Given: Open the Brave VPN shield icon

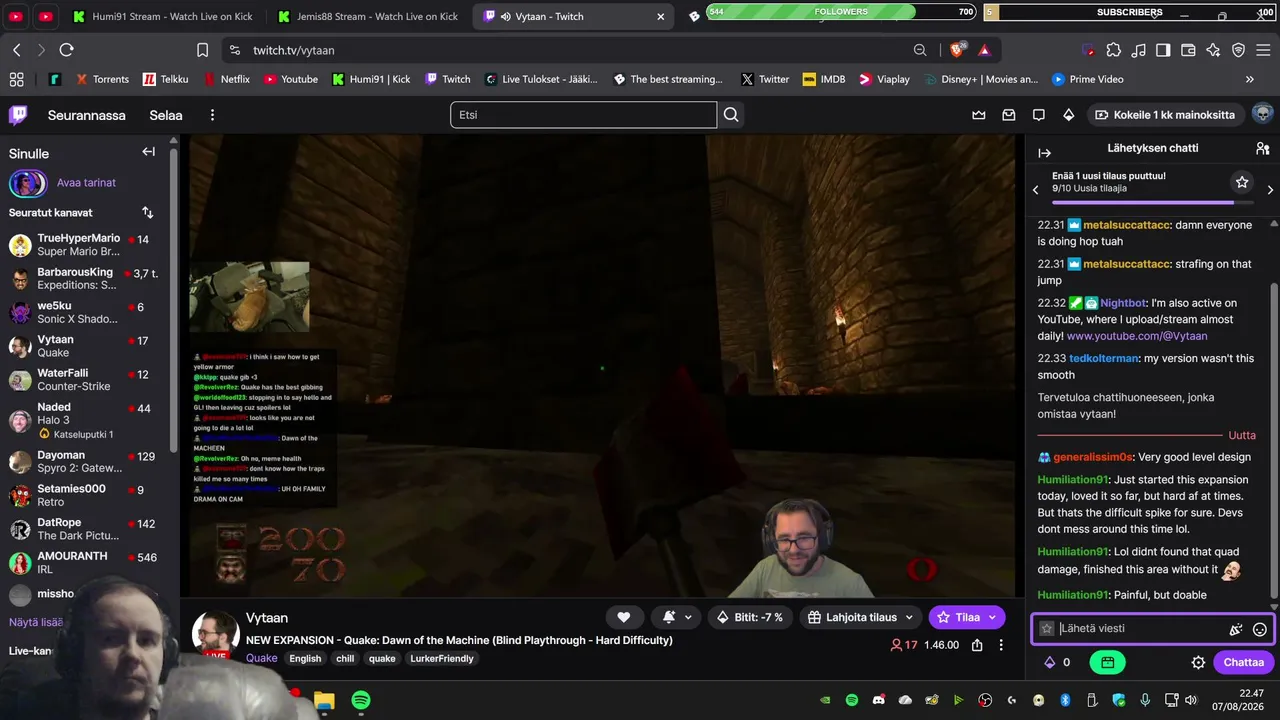Looking at the screenshot, I should [x=1238, y=50].
